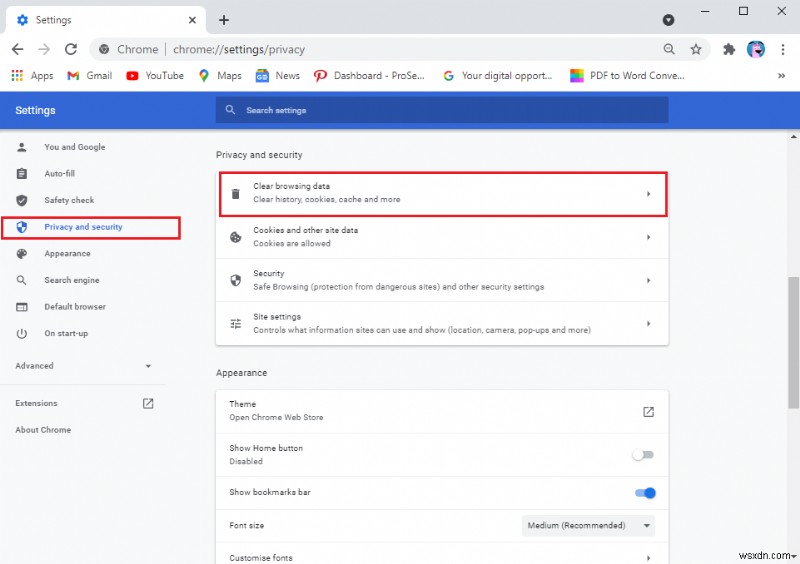
Task: Click the reload page icon
Action: point(71,49)
